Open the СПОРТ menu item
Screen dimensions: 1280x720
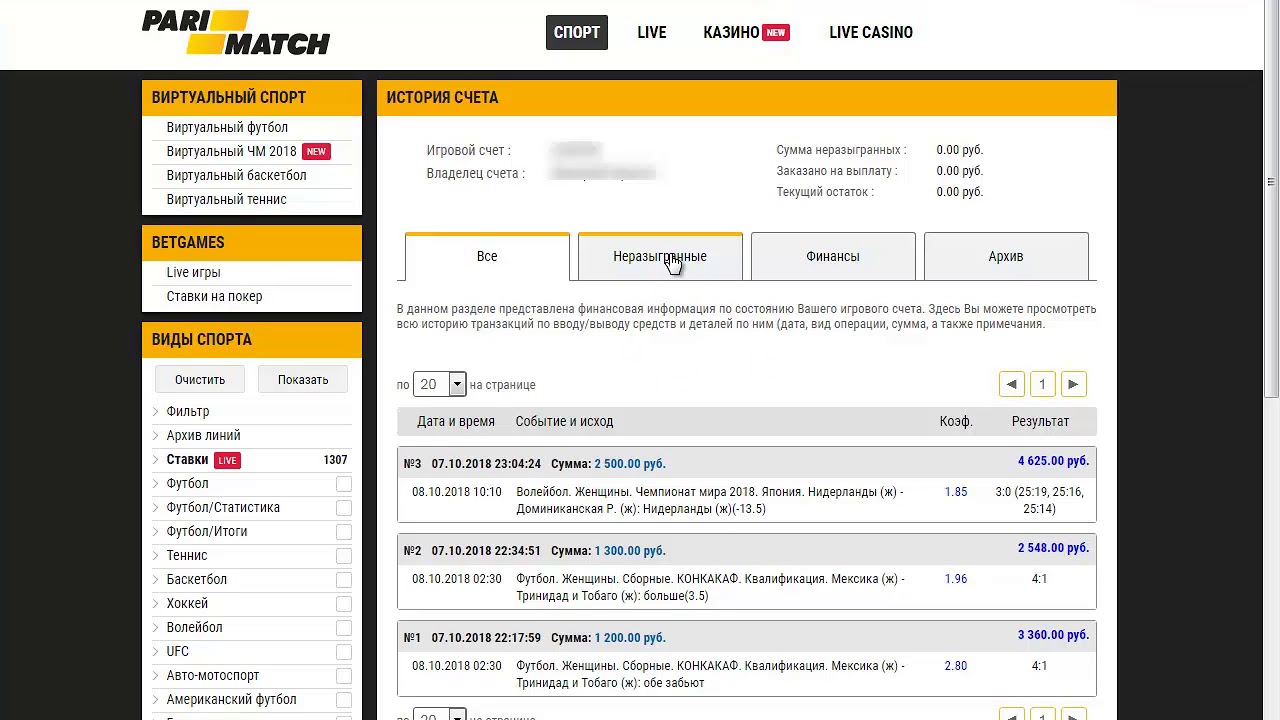[577, 32]
